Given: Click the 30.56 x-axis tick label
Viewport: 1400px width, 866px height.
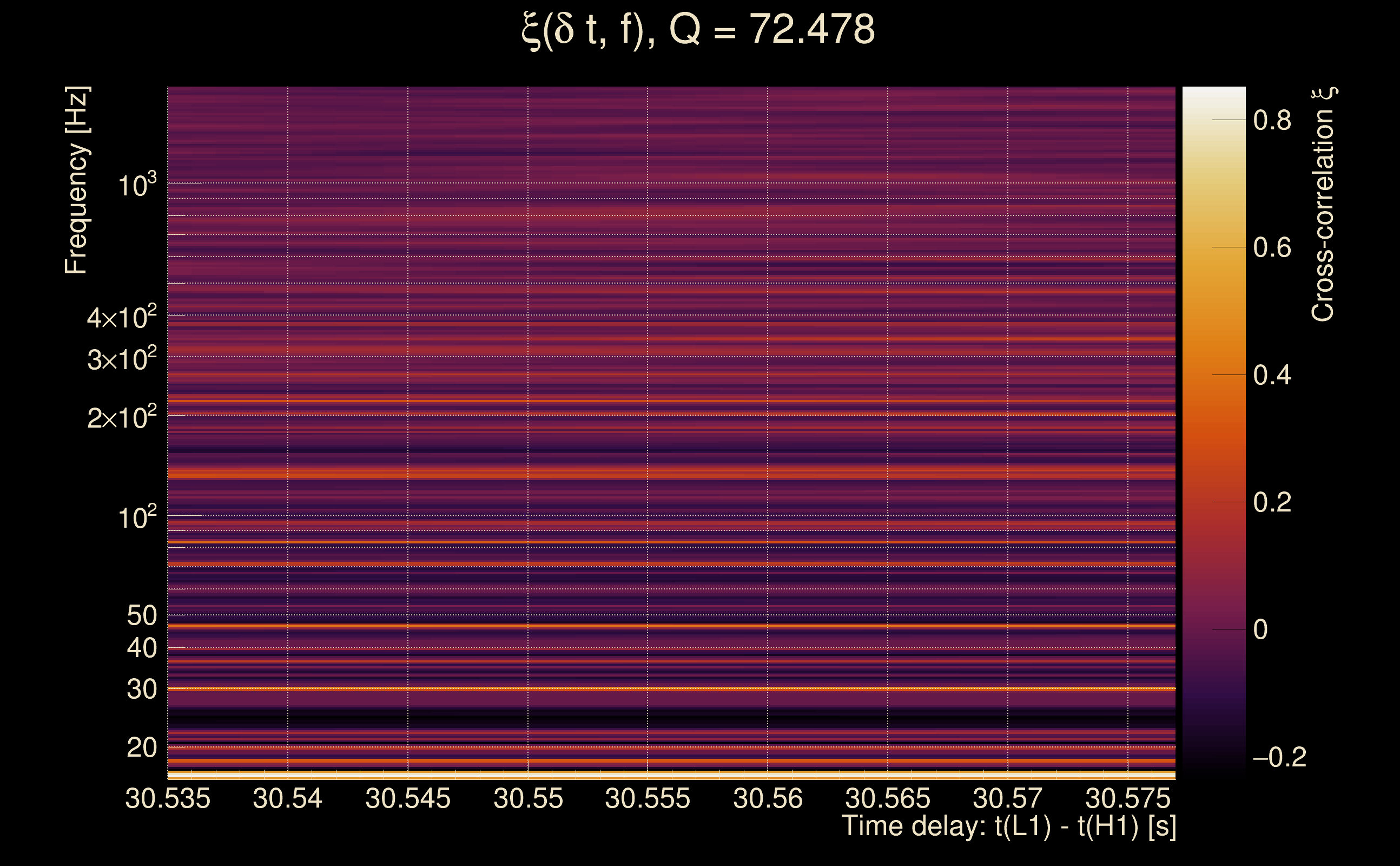Looking at the screenshot, I should click(768, 798).
